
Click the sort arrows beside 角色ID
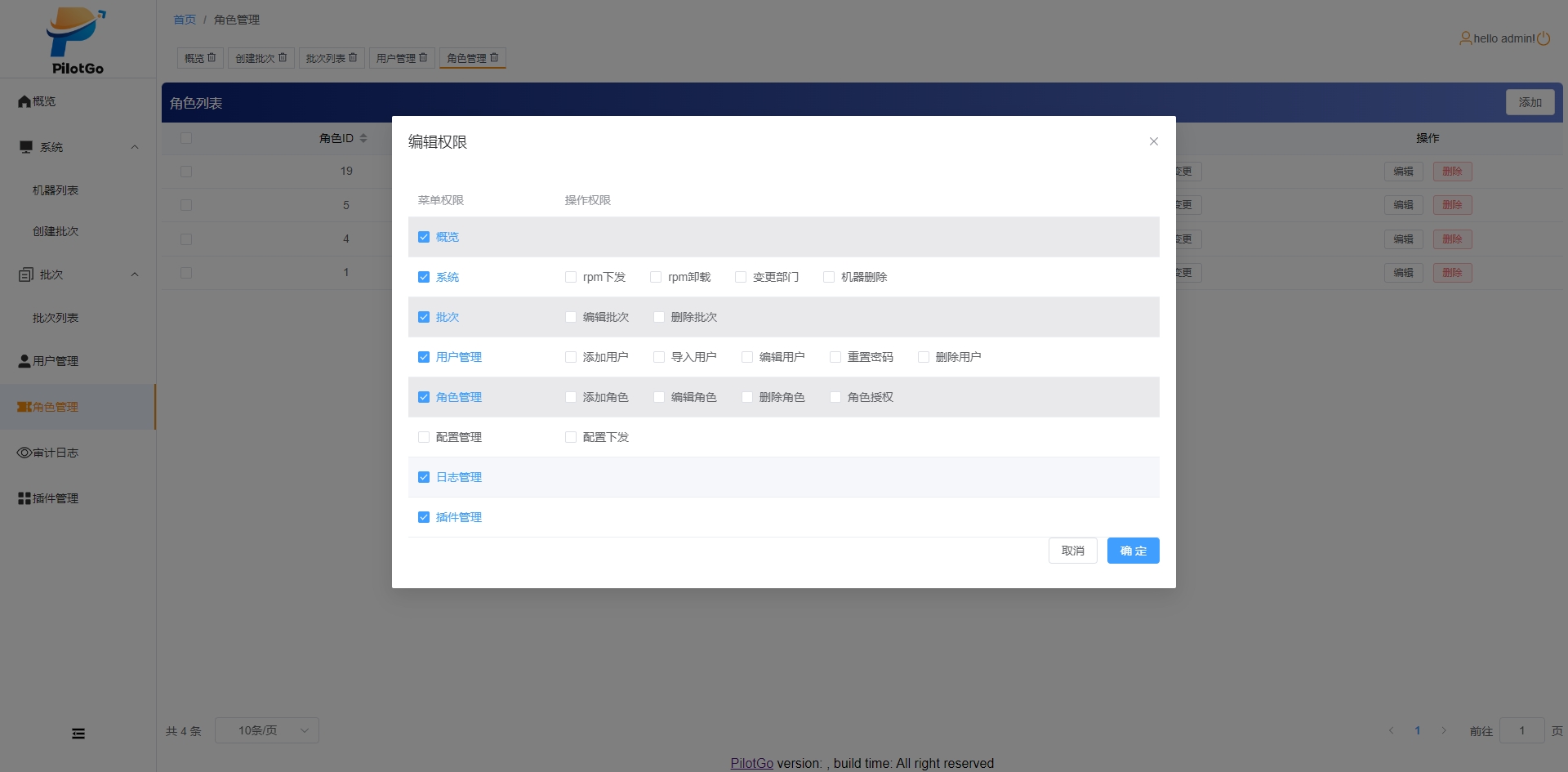[363, 138]
